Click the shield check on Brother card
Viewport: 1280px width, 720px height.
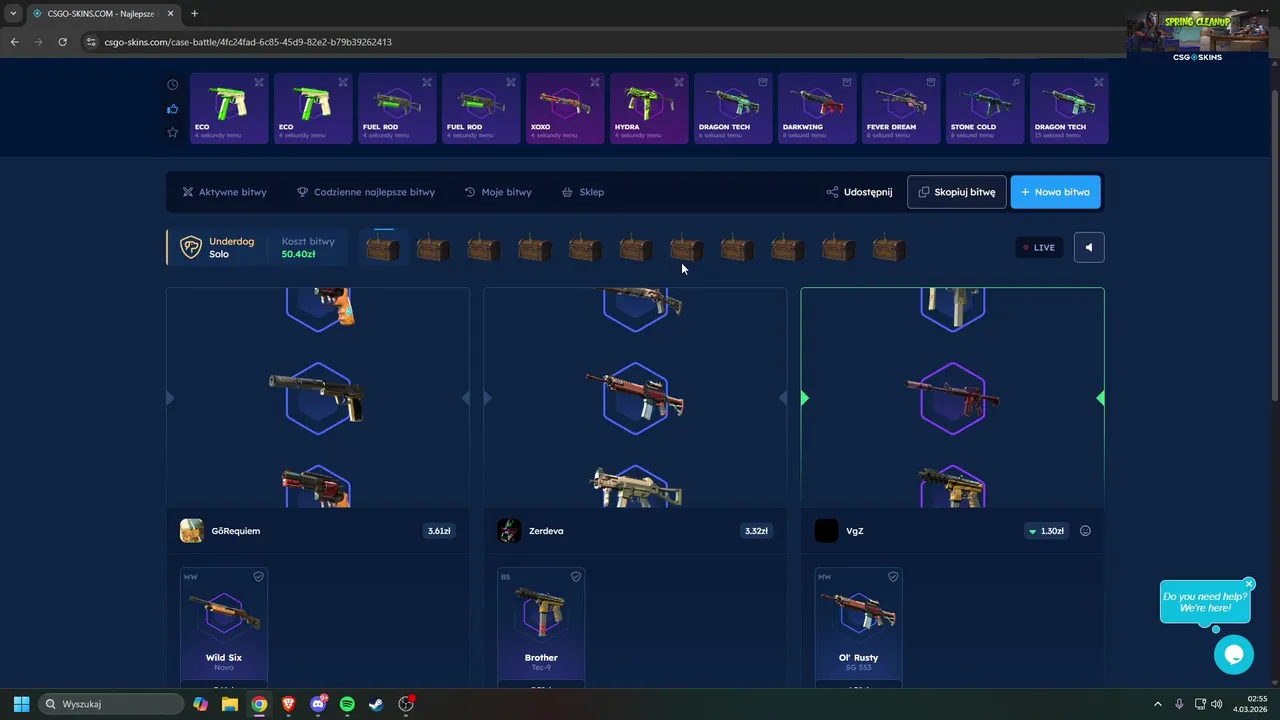(x=575, y=577)
